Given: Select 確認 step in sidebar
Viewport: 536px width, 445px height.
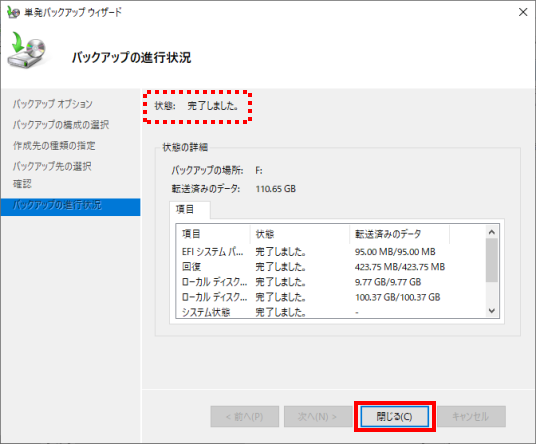Looking at the screenshot, I should (x=22, y=184).
